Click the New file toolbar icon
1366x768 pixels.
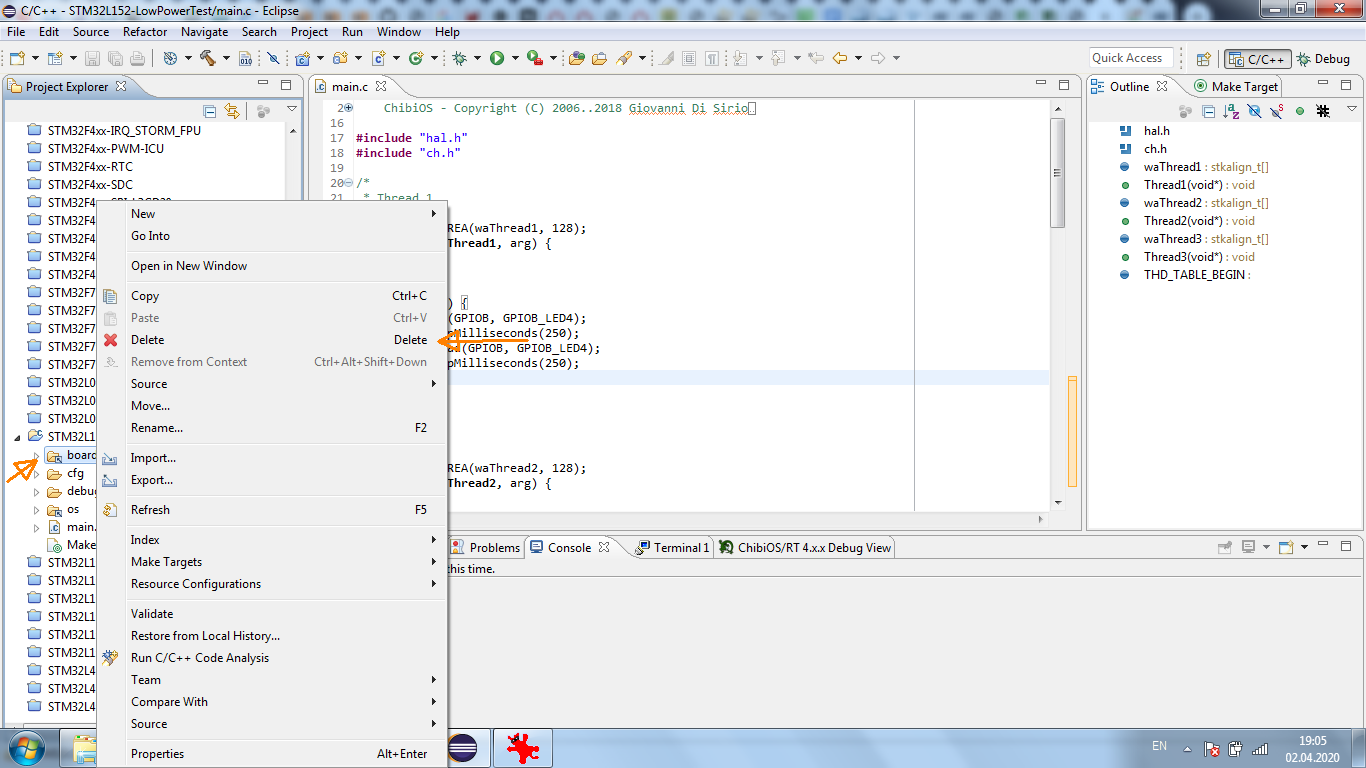tap(17, 58)
